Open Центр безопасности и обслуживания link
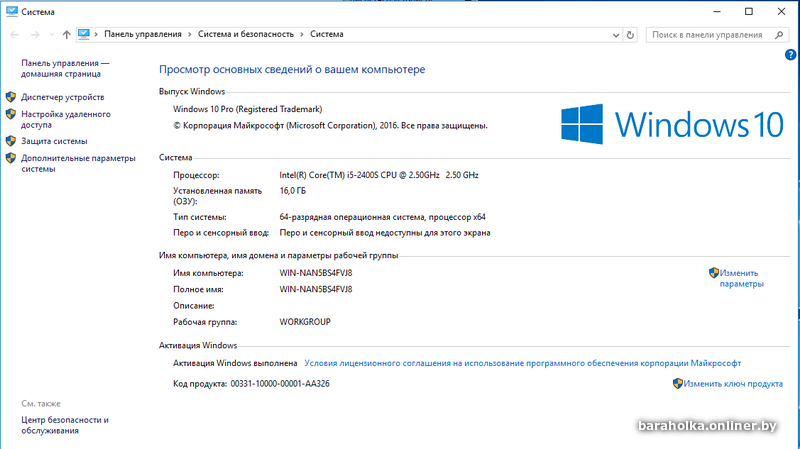This screenshot has width=800, height=449. (x=65, y=425)
